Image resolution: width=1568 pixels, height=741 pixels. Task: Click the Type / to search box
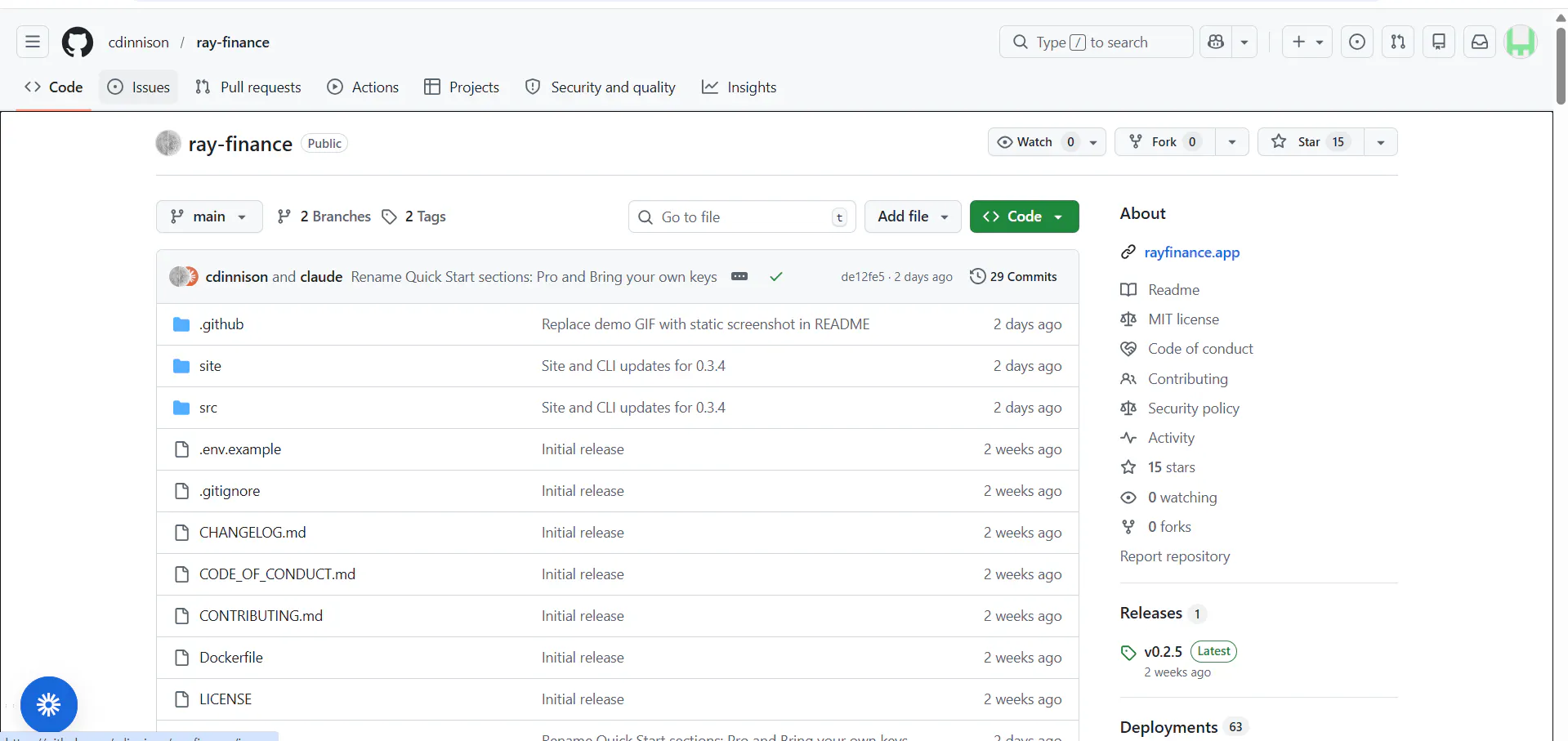click(x=1096, y=42)
